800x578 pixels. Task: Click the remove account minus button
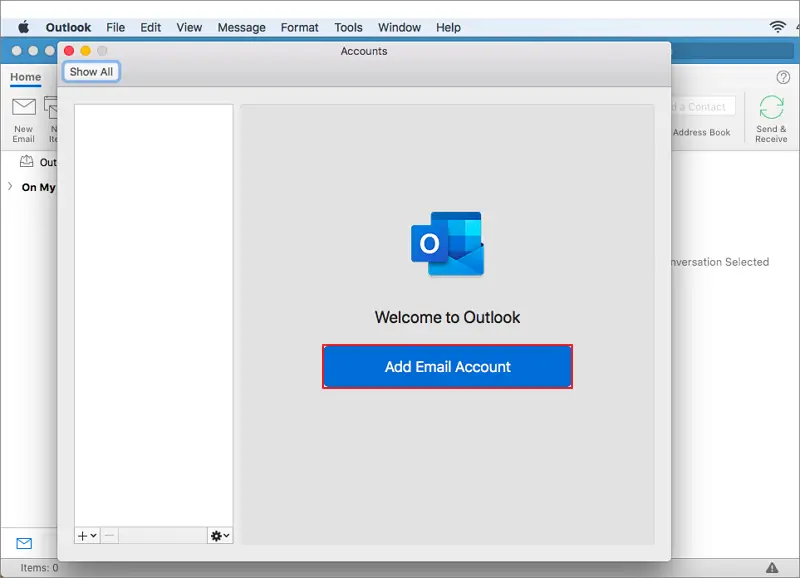(109, 536)
